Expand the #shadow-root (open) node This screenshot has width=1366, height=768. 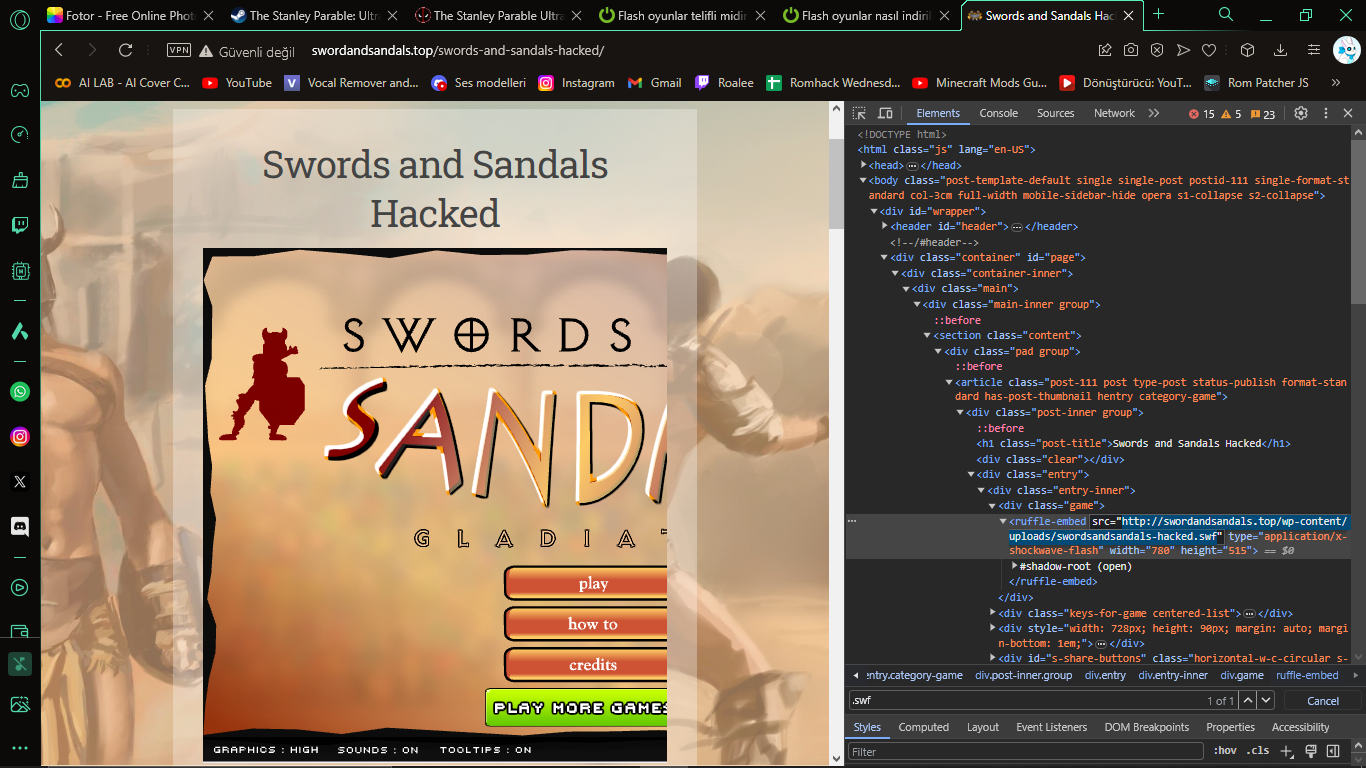[1014, 566]
